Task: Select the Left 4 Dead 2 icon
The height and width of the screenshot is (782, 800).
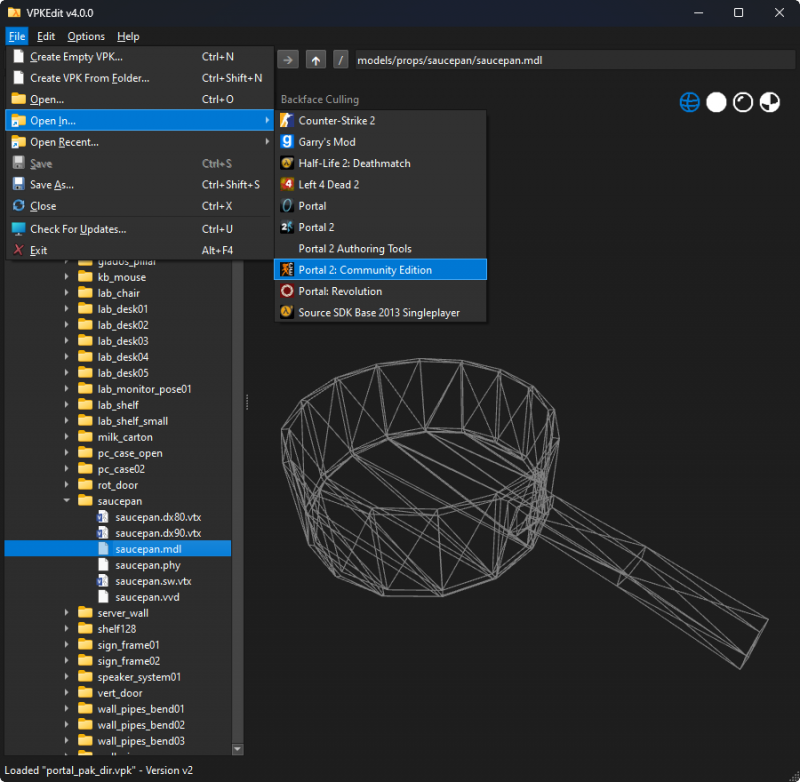Action: tap(287, 184)
